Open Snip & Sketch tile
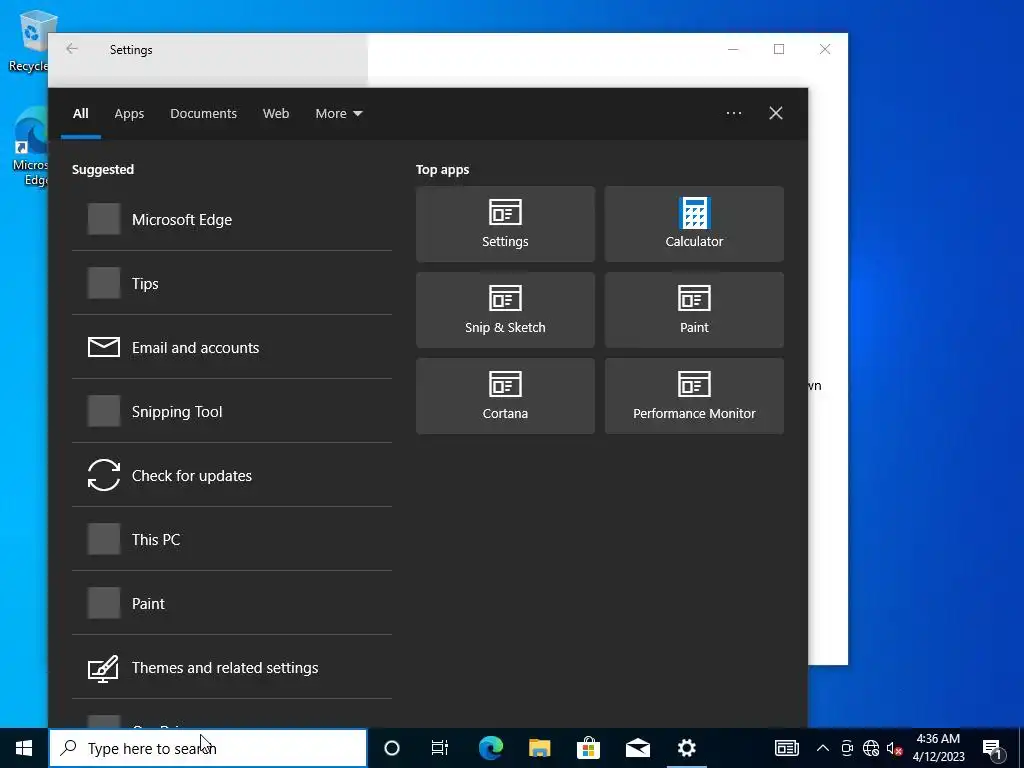This screenshot has height=768, width=1024. point(505,310)
